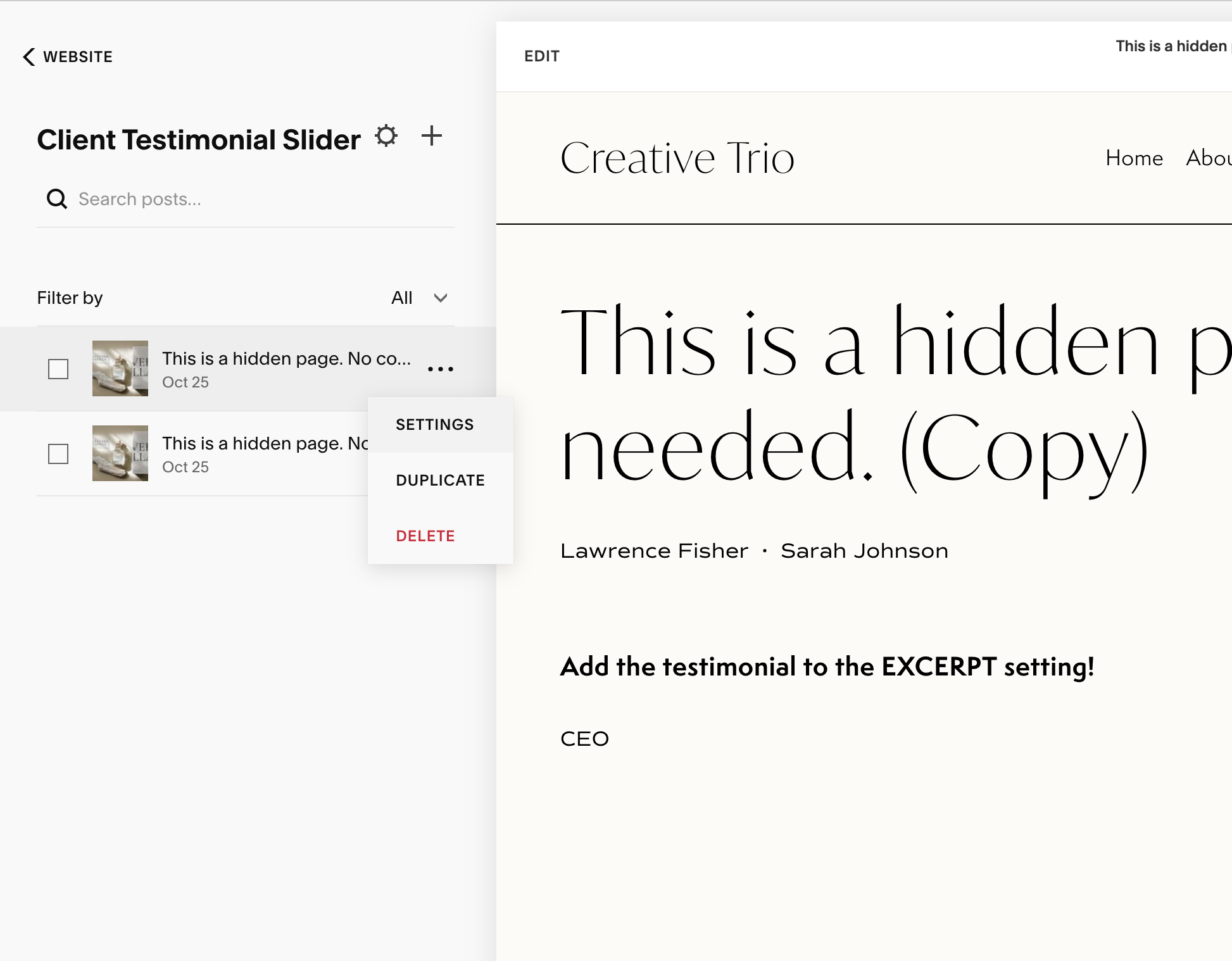Click into the Search posts field
This screenshot has height=961, width=1232.
click(190, 198)
